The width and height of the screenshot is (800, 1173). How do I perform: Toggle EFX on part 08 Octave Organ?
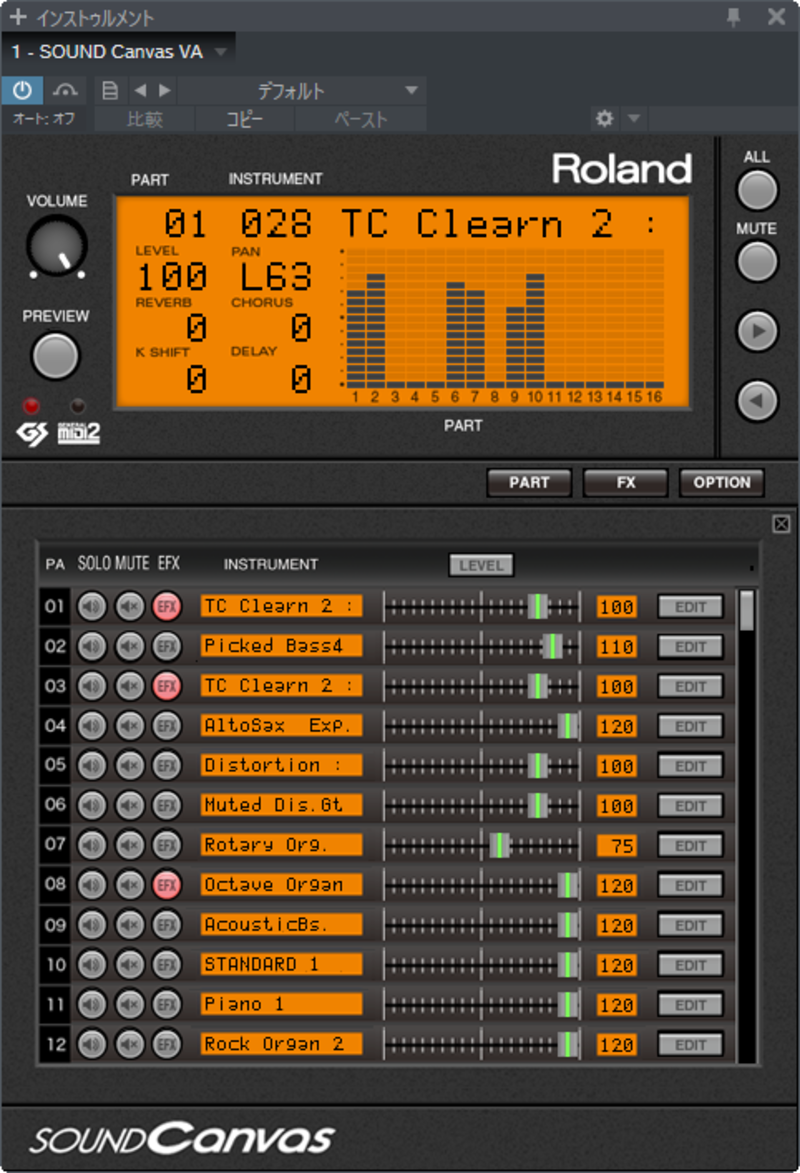coord(167,885)
